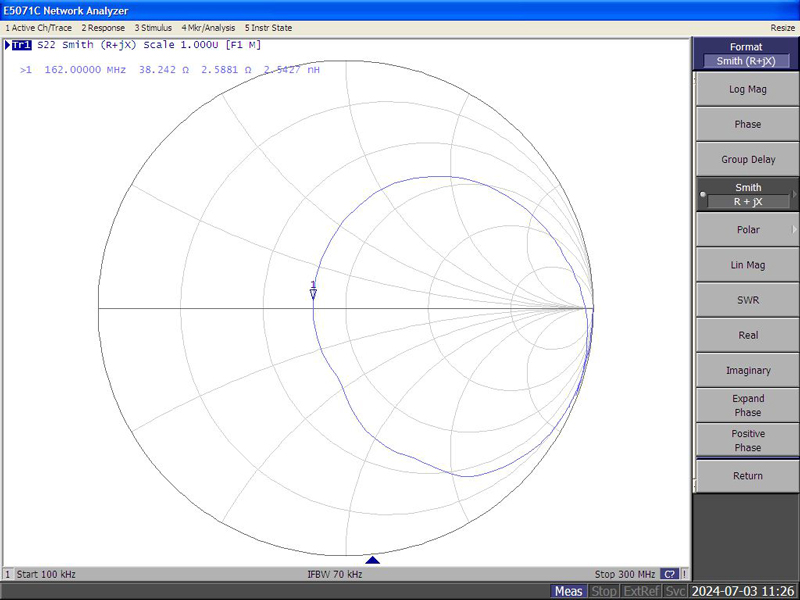Click the Stop 300 MHz value
Viewport: 800px width, 600px height.
click(624, 574)
